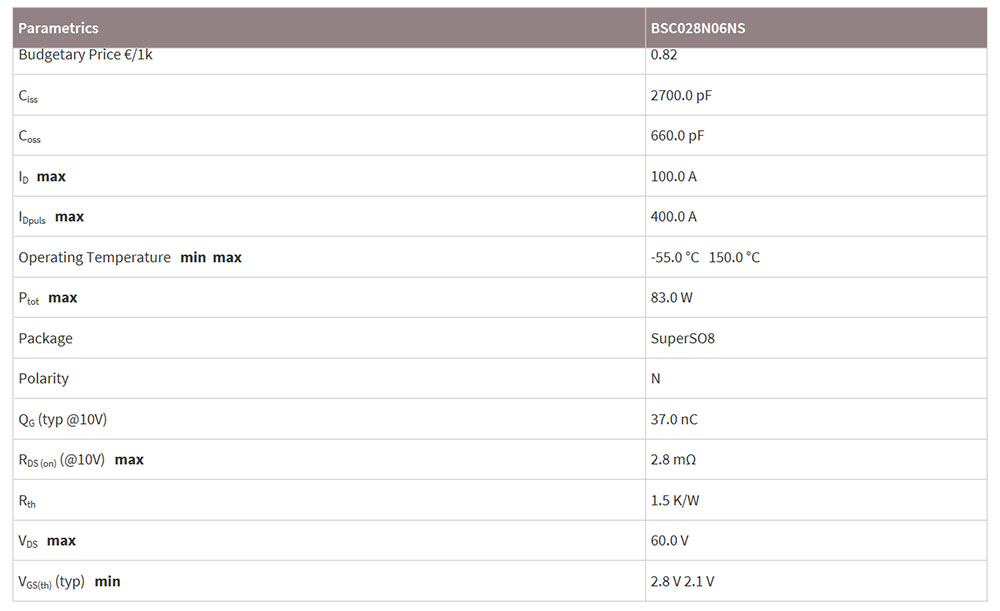Select the 100.0 A value

[673, 177]
